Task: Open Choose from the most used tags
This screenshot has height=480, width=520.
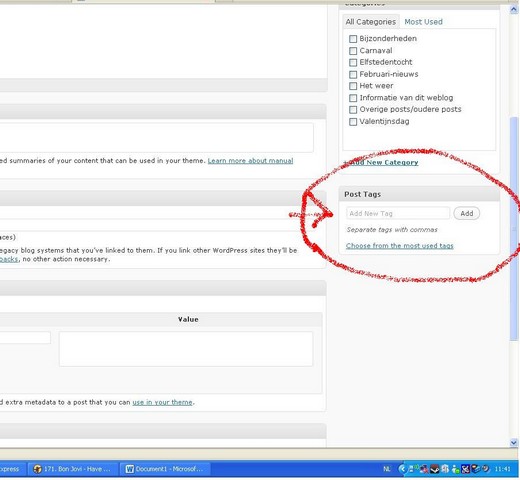Action: (x=400, y=246)
